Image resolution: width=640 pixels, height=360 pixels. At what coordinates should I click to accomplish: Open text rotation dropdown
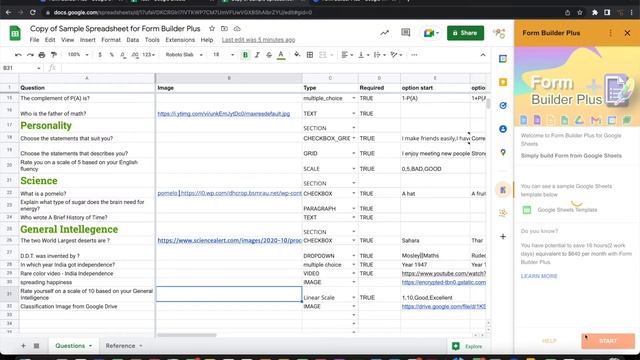[x=396, y=55]
